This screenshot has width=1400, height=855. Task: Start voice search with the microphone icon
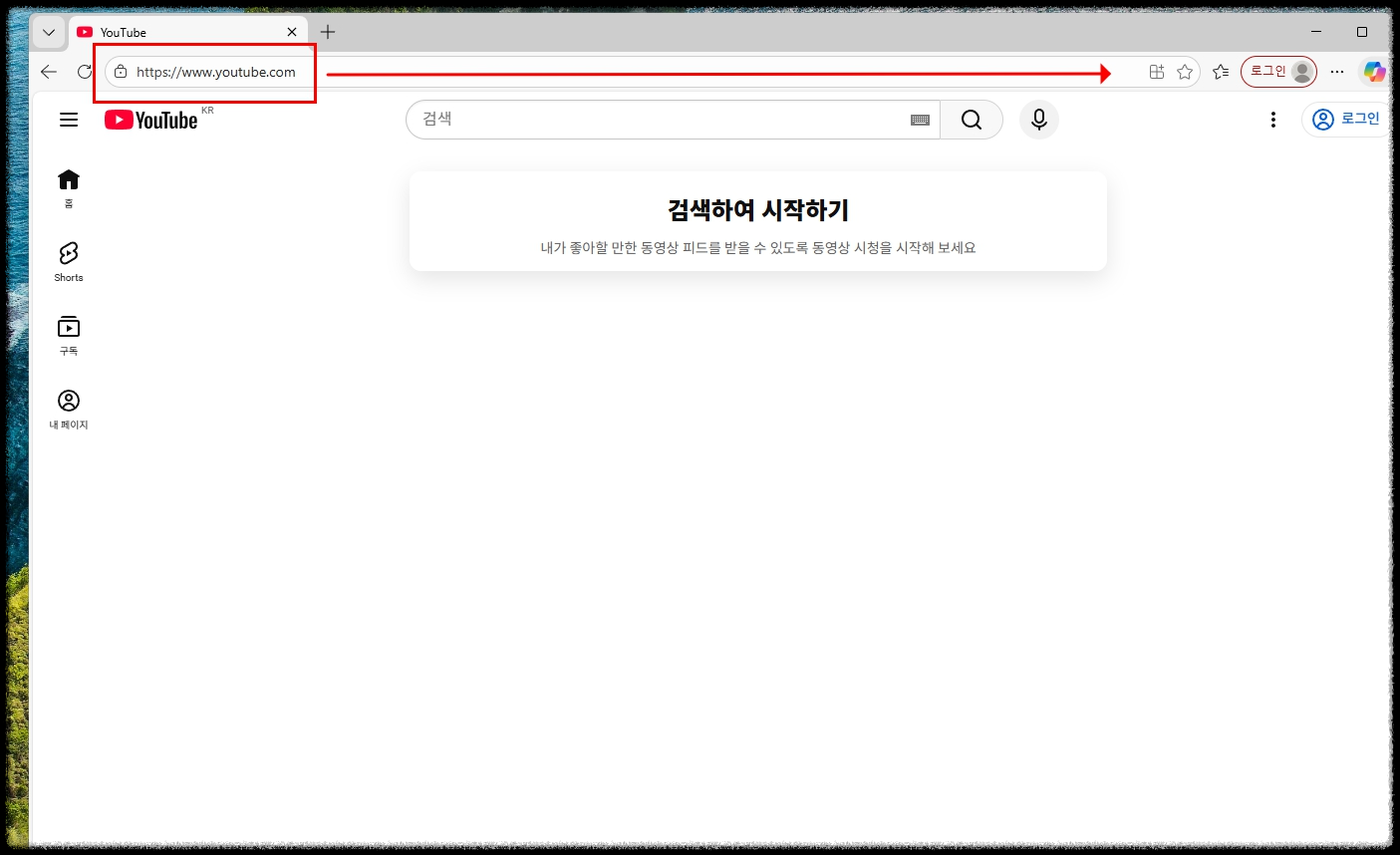[x=1038, y=119]
